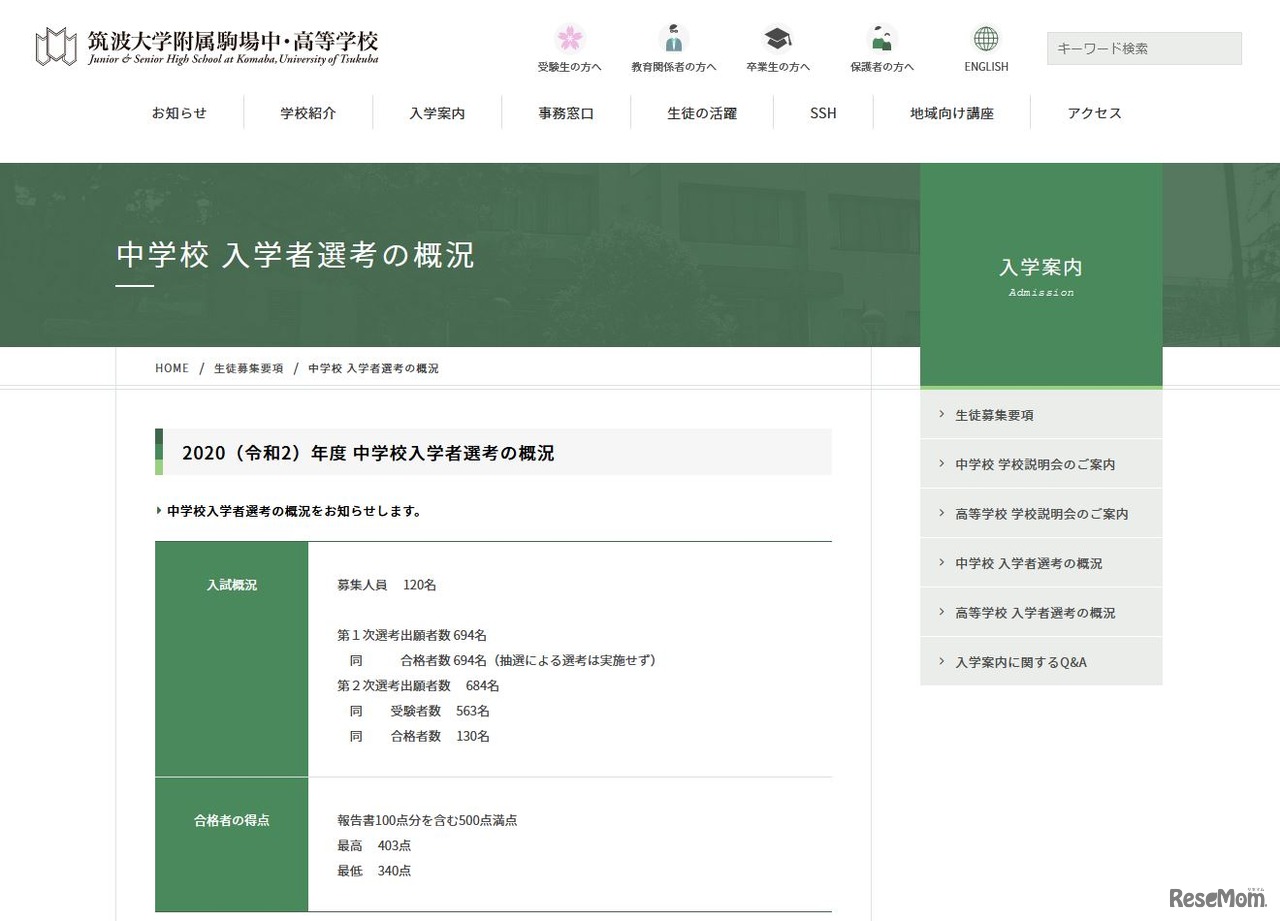Image resolution: width=1280 pixels, height=921 pixels.
Task: Go to 生徒の活躍 in navigation
Action: (x=702, y=113)
